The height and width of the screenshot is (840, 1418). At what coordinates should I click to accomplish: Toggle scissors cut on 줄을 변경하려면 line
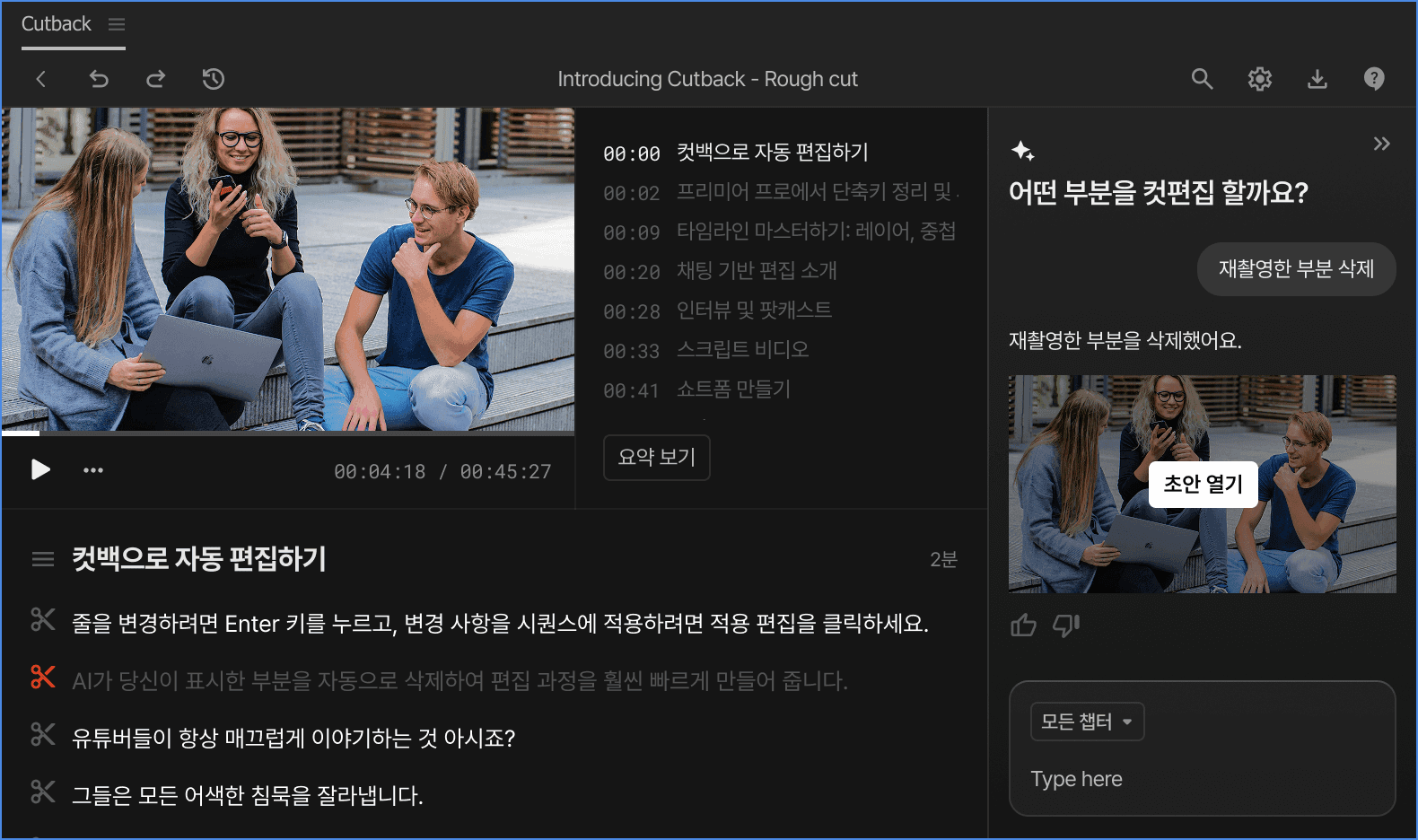click(x=43, y=620)
